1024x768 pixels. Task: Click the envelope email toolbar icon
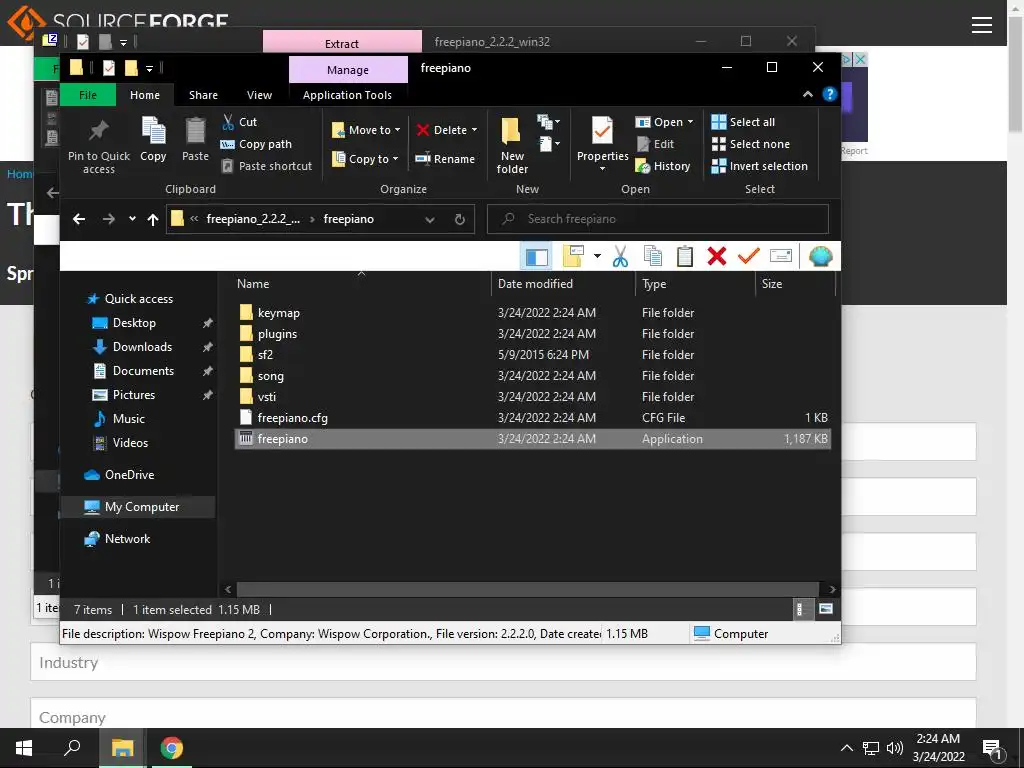(780, 257)
